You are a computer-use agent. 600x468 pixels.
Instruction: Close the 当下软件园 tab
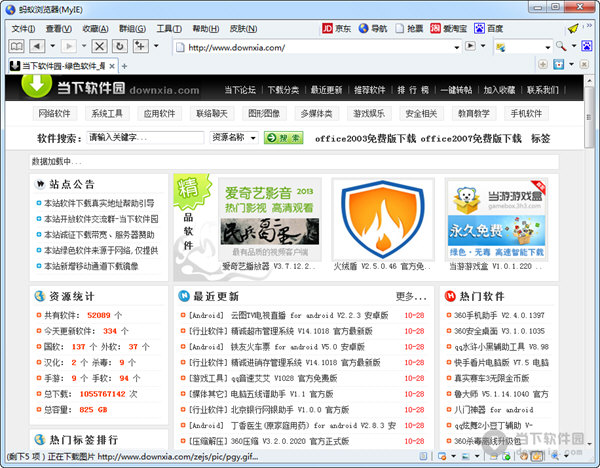(112, 66)
